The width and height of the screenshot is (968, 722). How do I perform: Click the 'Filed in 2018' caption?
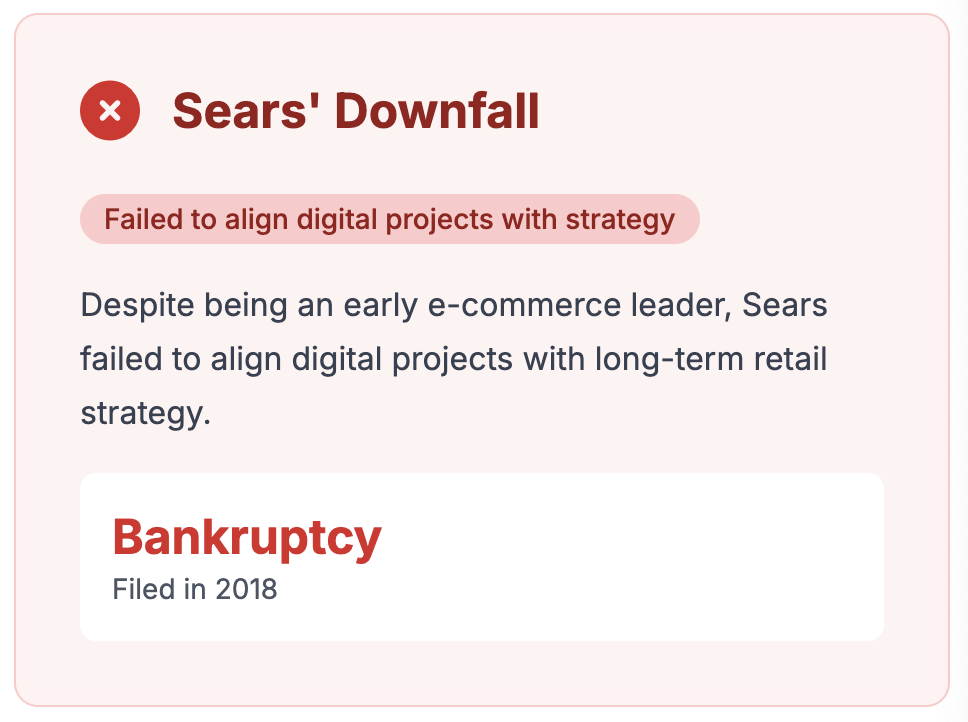(x=194, y=589)
